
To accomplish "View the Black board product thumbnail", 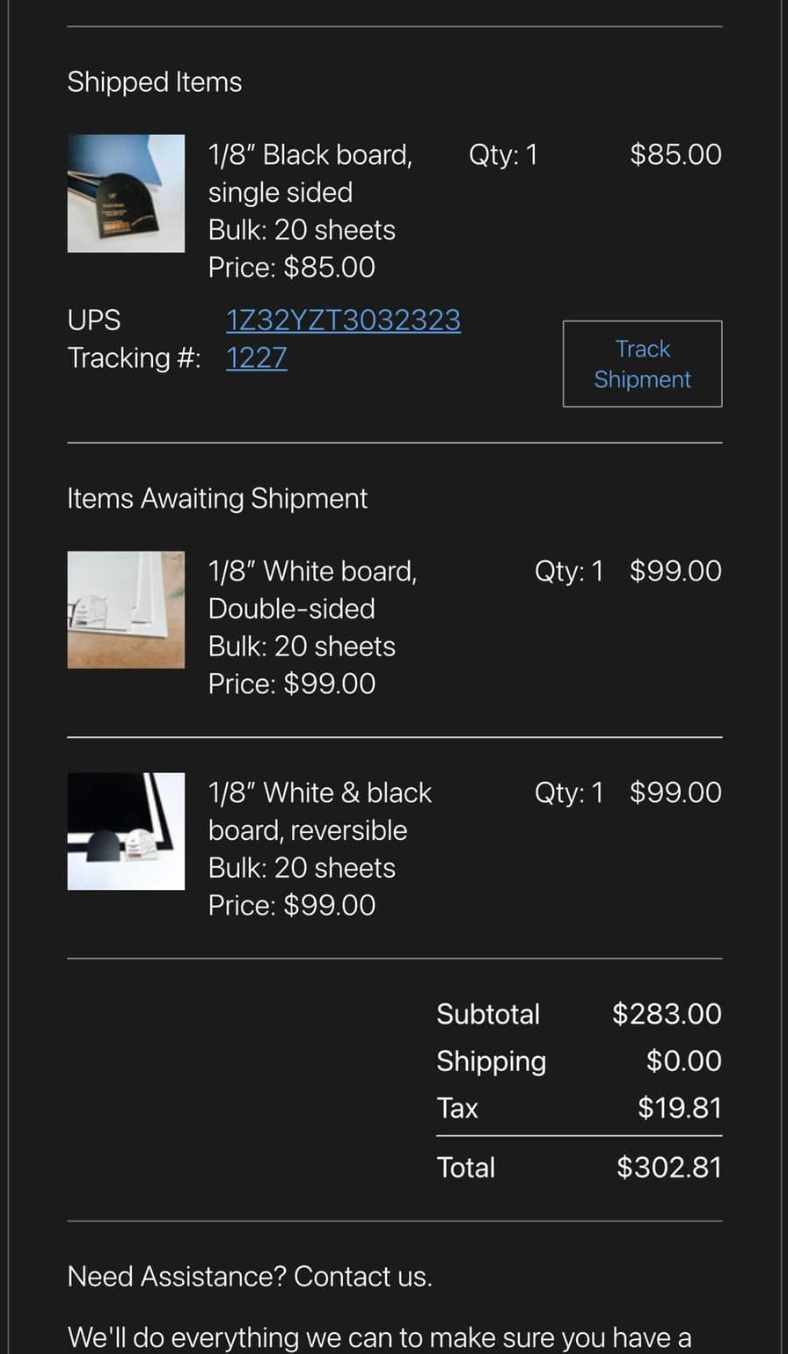I will 126,193.
